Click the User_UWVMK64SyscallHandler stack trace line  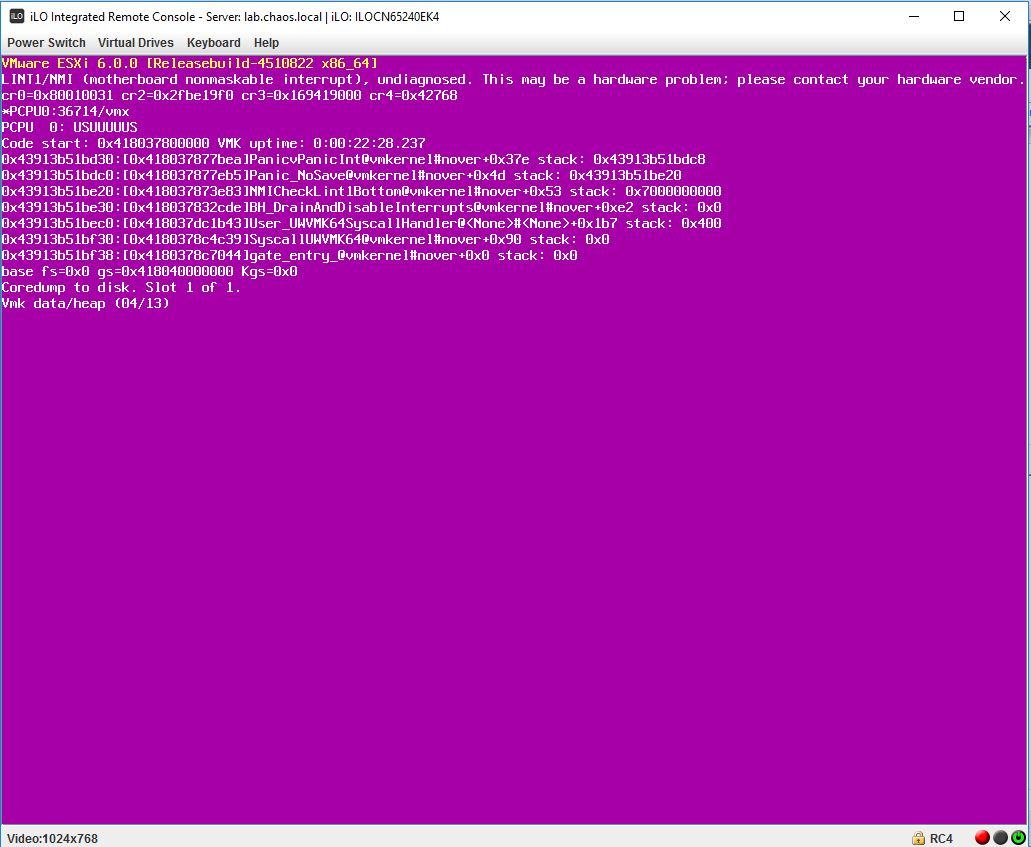362,223
